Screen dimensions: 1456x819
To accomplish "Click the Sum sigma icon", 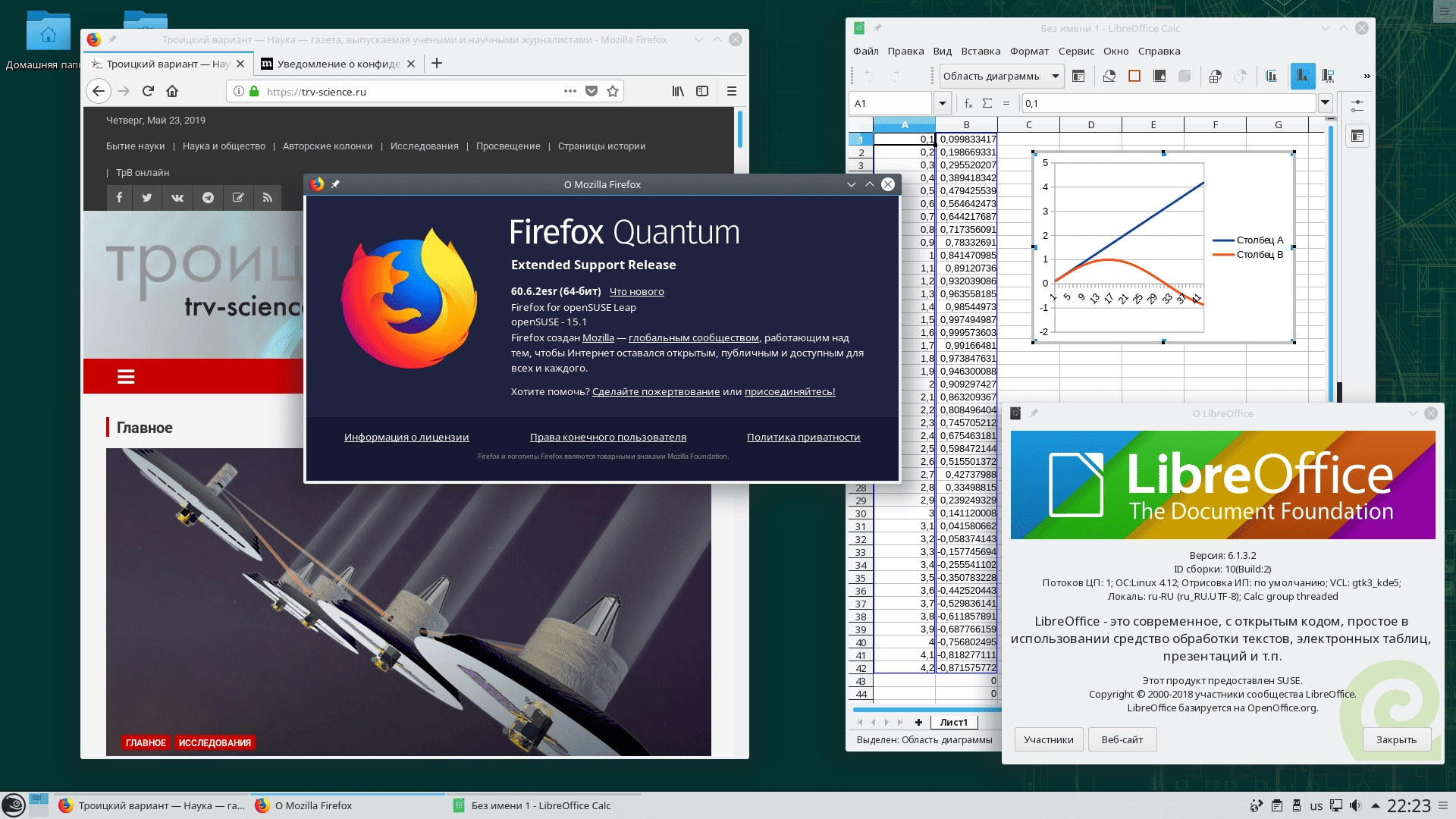I will point(987,103).
